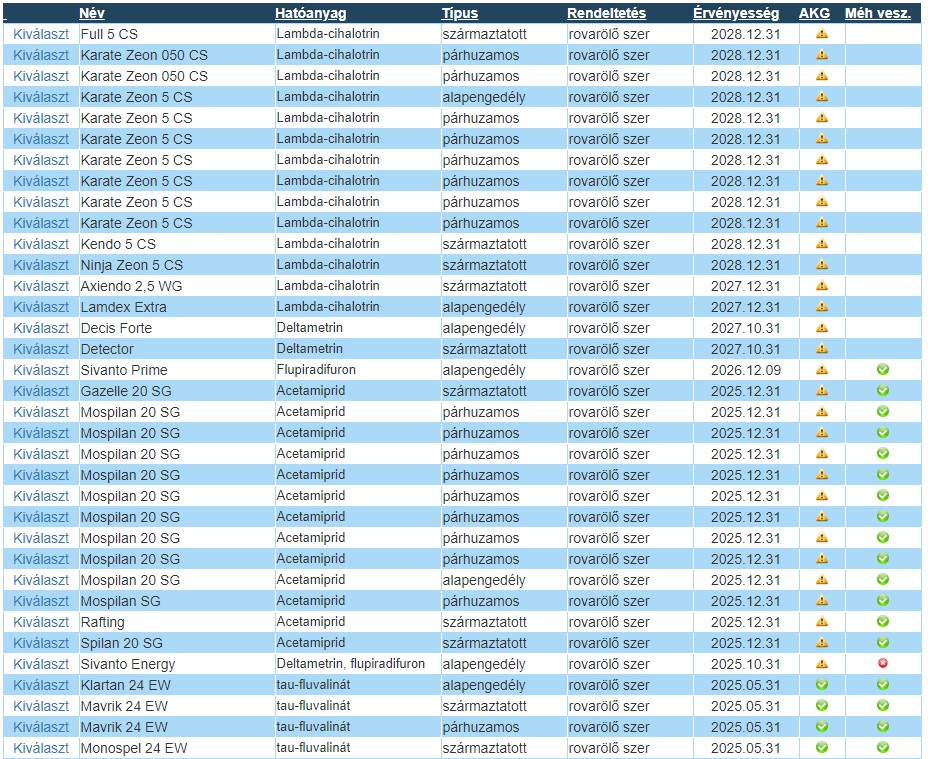The image size is (928, 759).
Task: Sort table by Hatóanyag column header
Action: click(x=311, y=13)
